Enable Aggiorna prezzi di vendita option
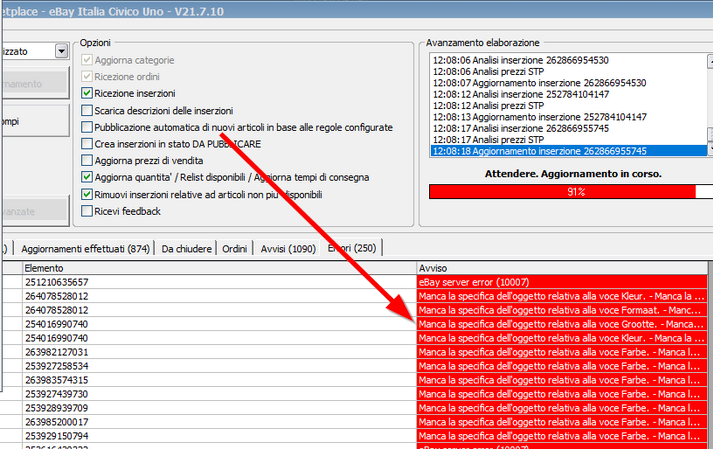Viewport: 713px width, 449px height. click(x=87, y=161)
